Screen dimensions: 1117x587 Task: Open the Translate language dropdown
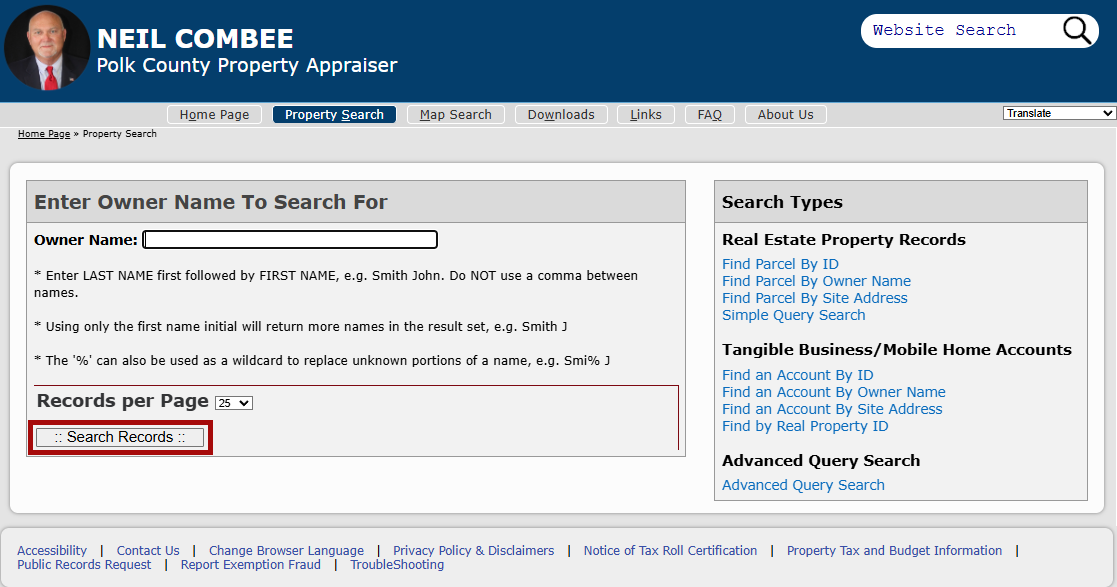click(1057, 112)
